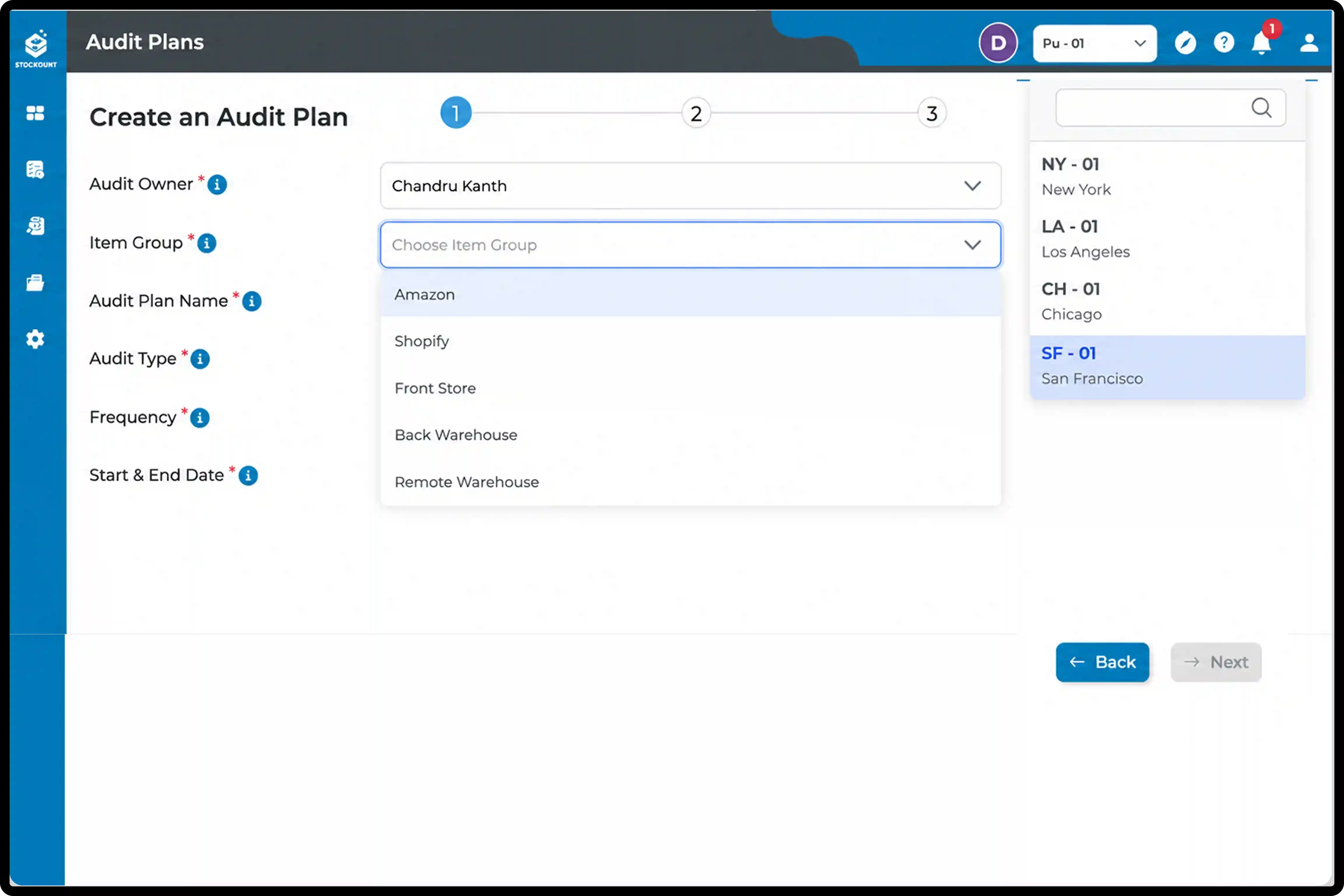Click the Audit Plans header title

145,42
